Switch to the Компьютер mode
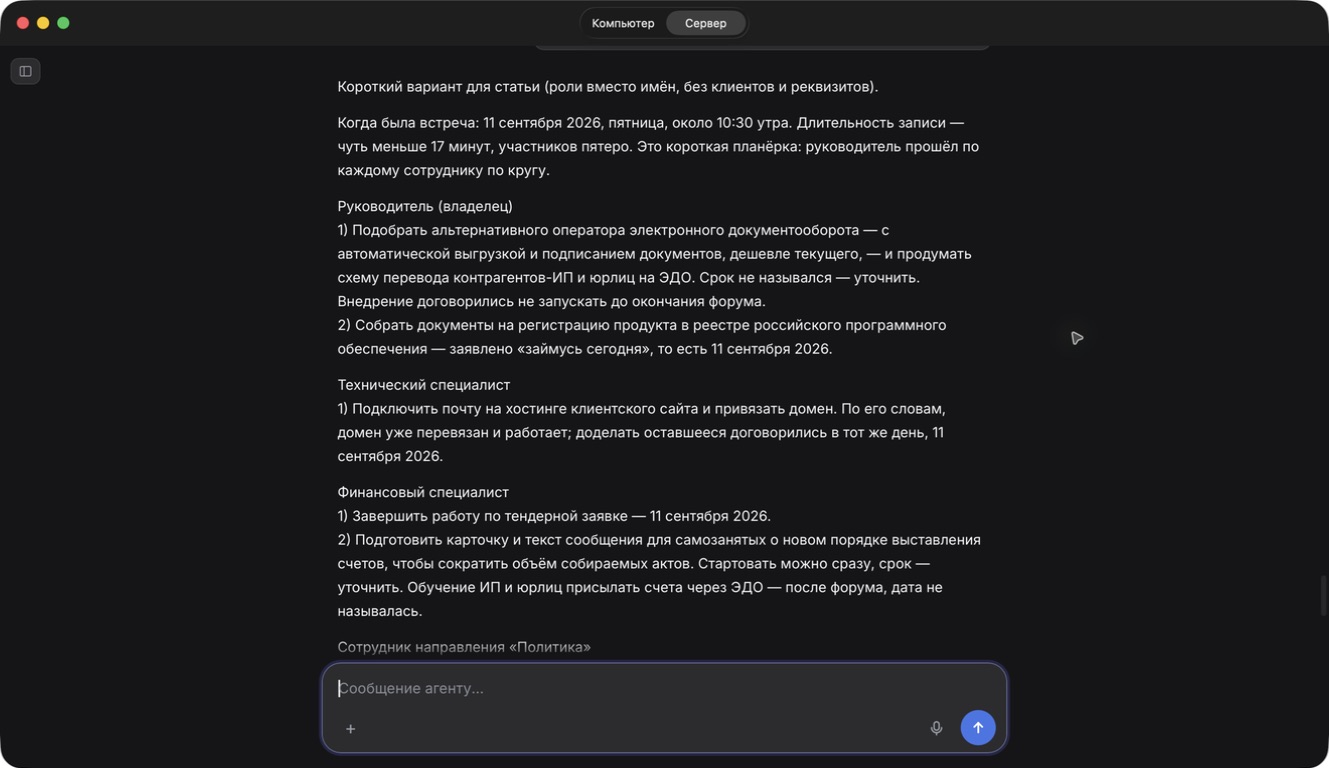The image size is (1329, 768). [623, 23]
